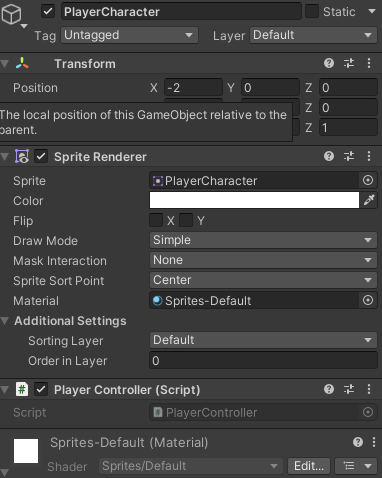This screenshot has height=478, width=382.
Task: Click the Sprite Renderer component icon
Action: (x=22, y=156)
